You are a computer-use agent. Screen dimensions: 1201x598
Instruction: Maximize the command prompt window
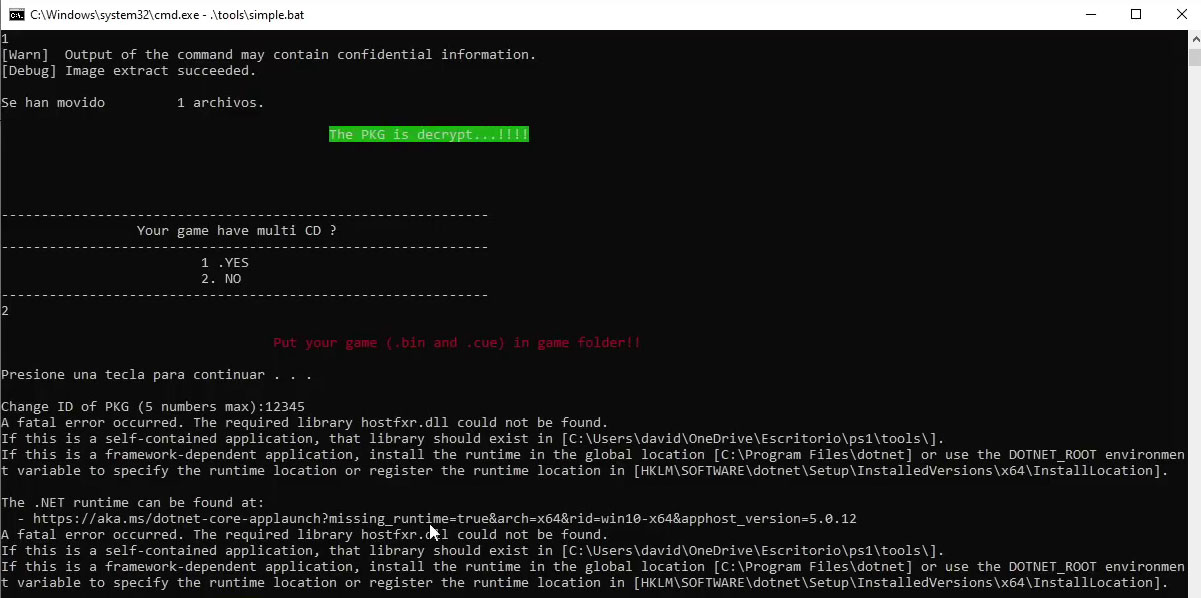[1136, 14]
